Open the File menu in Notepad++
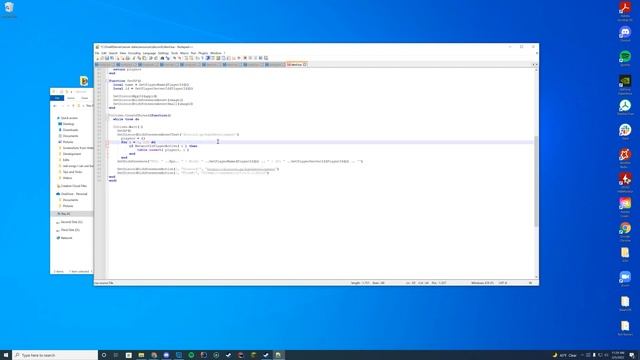This screenshot has height=360, width=640. (97, 53)
